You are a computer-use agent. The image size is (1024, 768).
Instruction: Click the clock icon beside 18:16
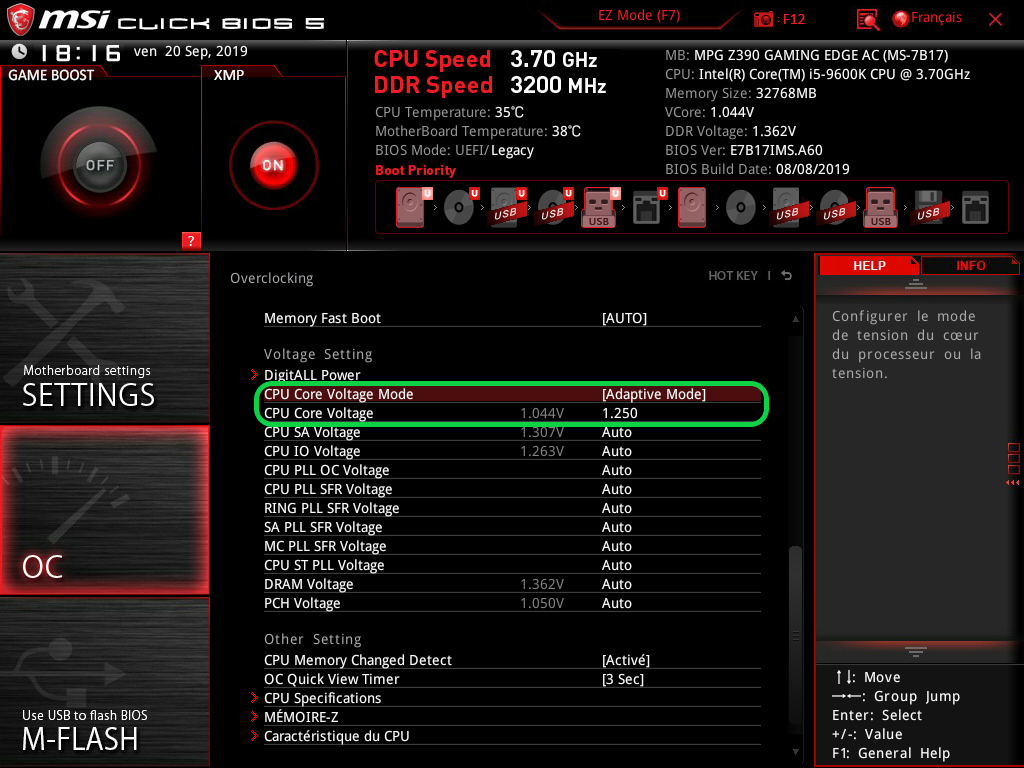(x=20, y=52)
